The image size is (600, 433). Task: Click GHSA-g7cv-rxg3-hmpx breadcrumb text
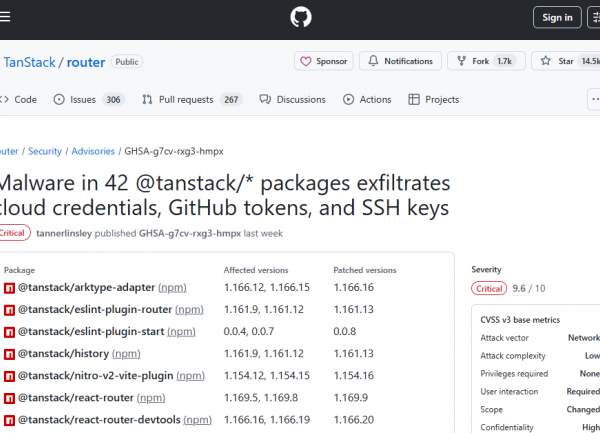[174, 151]
